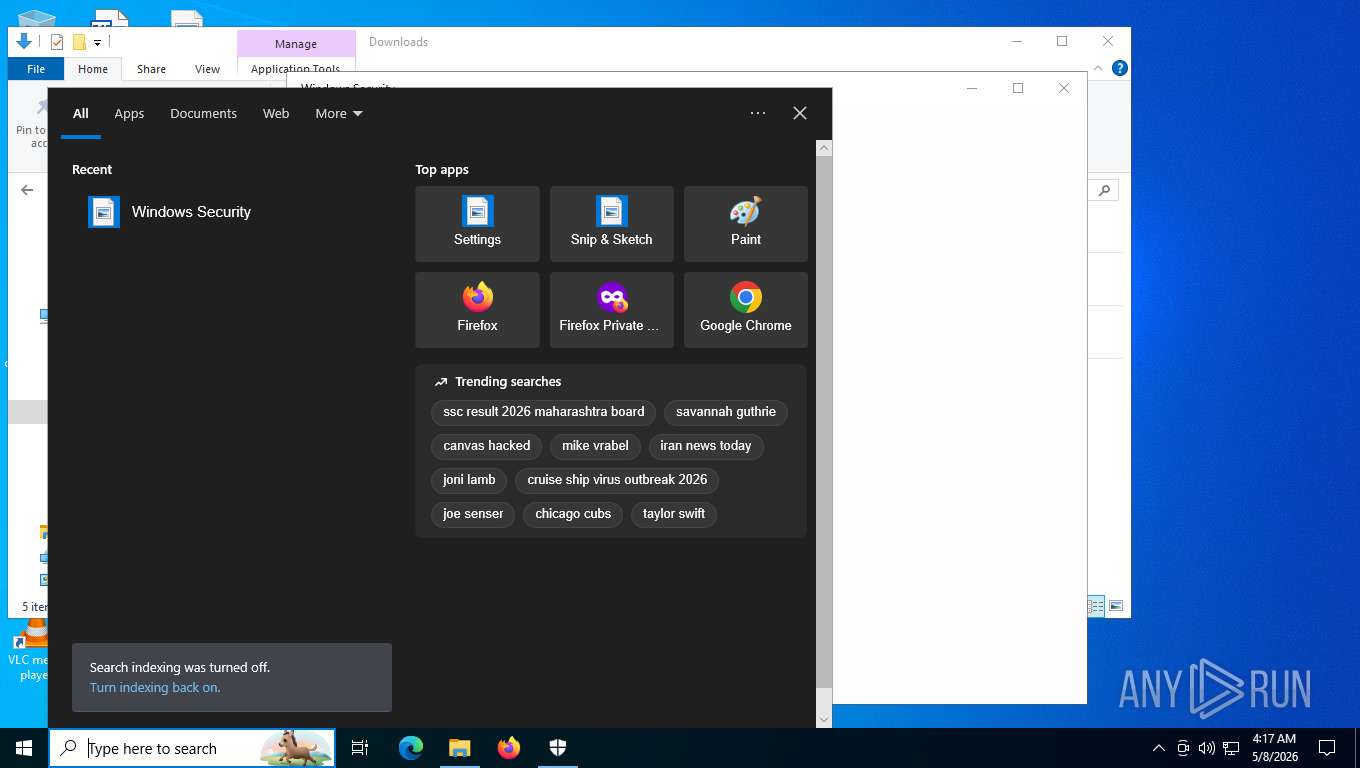Switch to Apps search tab
This screenshot has height=768, width=1360.
click(x=129, y=113)
